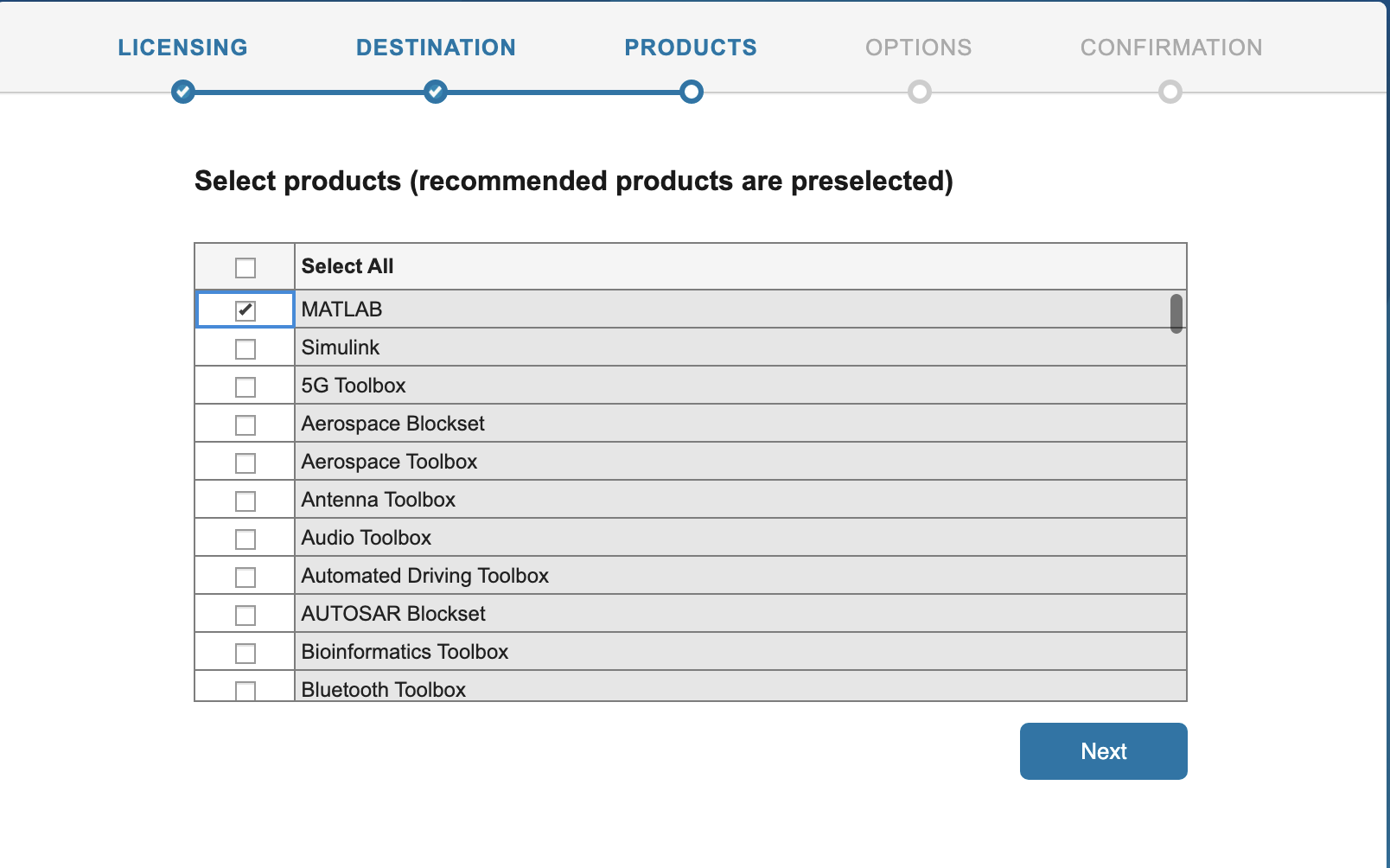Image resolution: width=1390 pixels, height=868 pixels.
Task: Click the Options step circle indicator
Action: [919, 92]
